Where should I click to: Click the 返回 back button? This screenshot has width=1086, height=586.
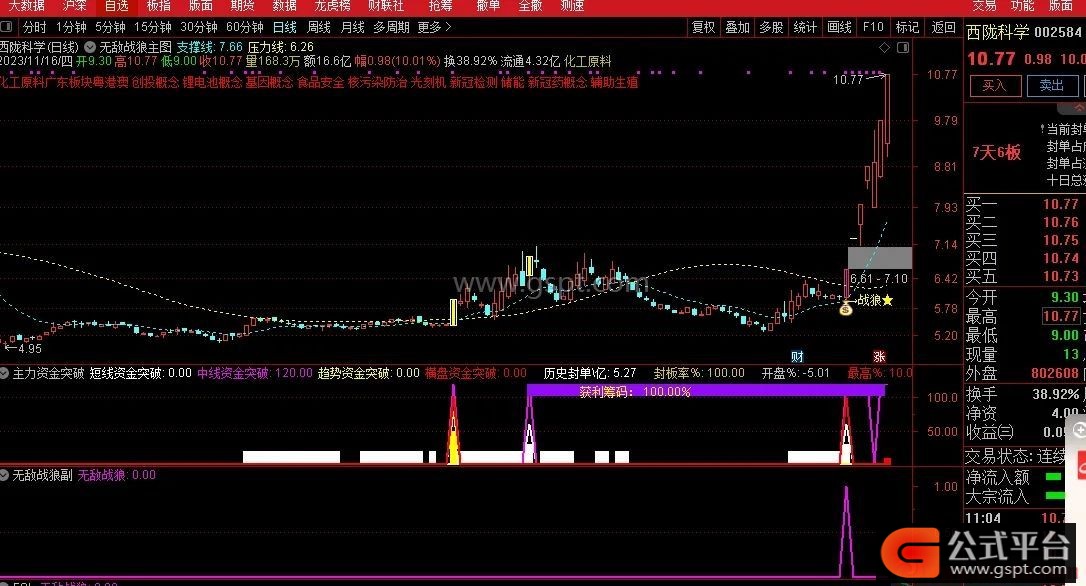(x=943, y=27)
